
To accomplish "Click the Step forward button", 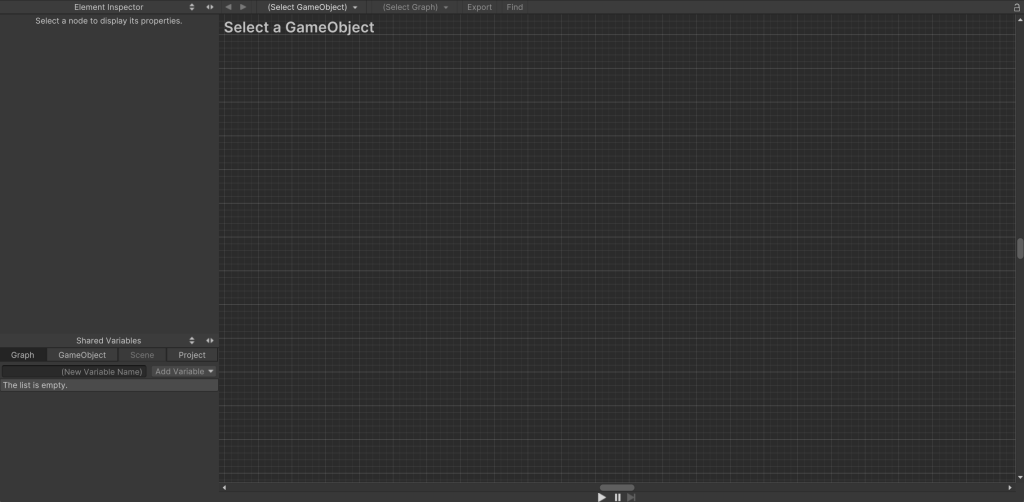I will pyautogui.click(x=631, y=497).
